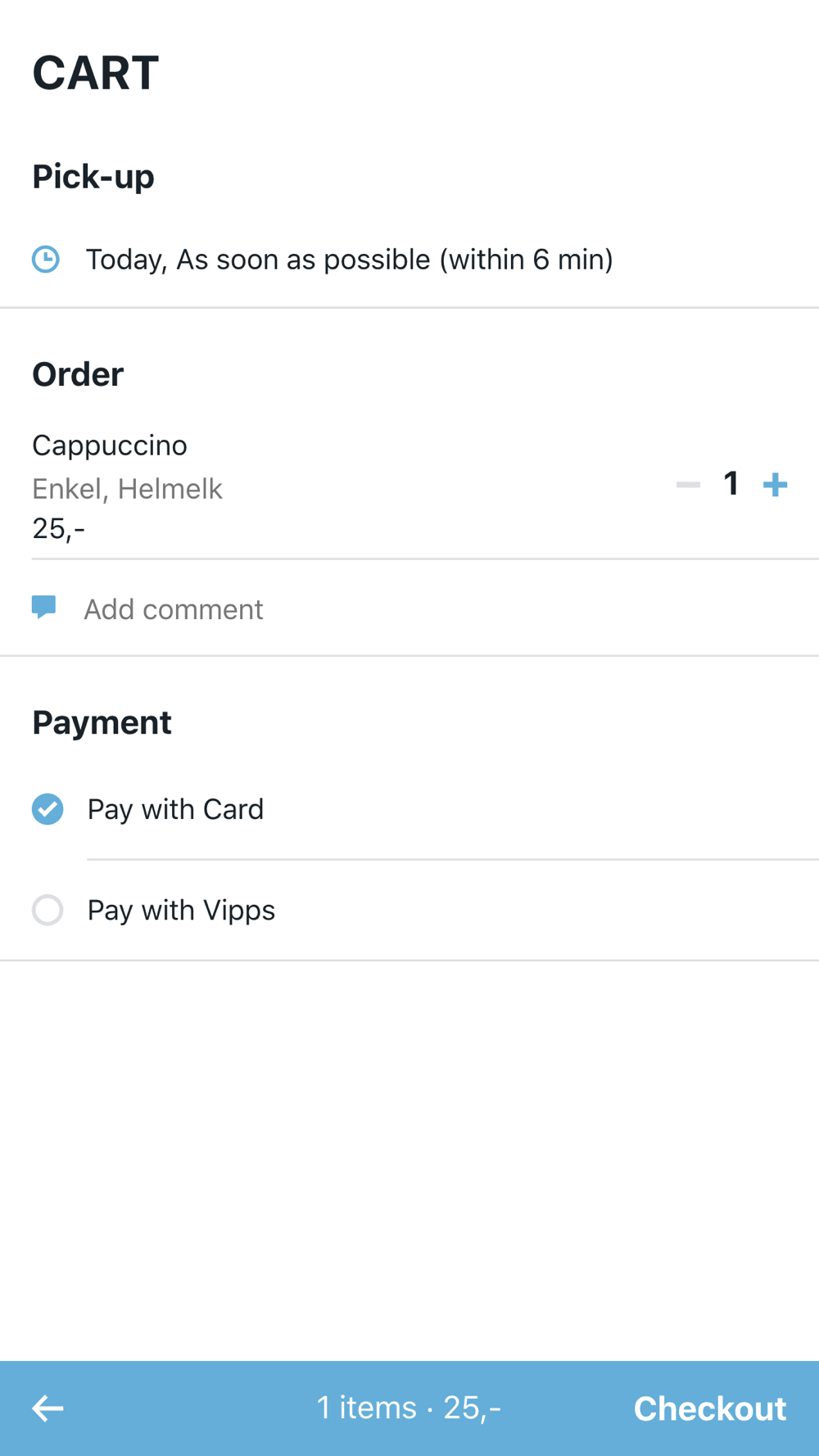The image size is (819, 1456).
Task: Tap the CART page title
Action: 95,73
